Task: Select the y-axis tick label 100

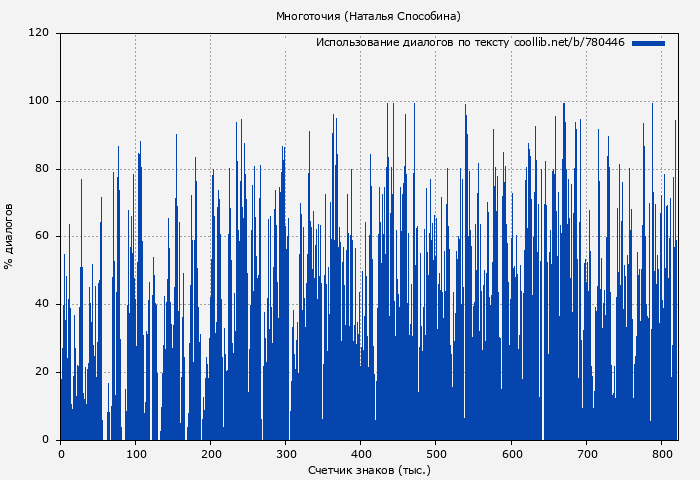Action: coord(39,101)
